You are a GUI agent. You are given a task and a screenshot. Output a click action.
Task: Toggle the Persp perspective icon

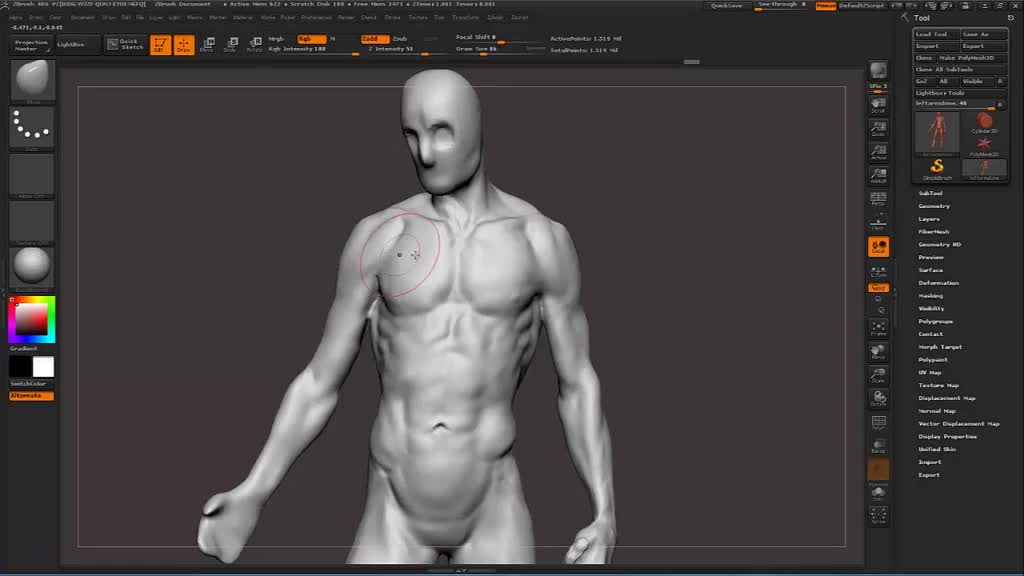coord(878,199)
